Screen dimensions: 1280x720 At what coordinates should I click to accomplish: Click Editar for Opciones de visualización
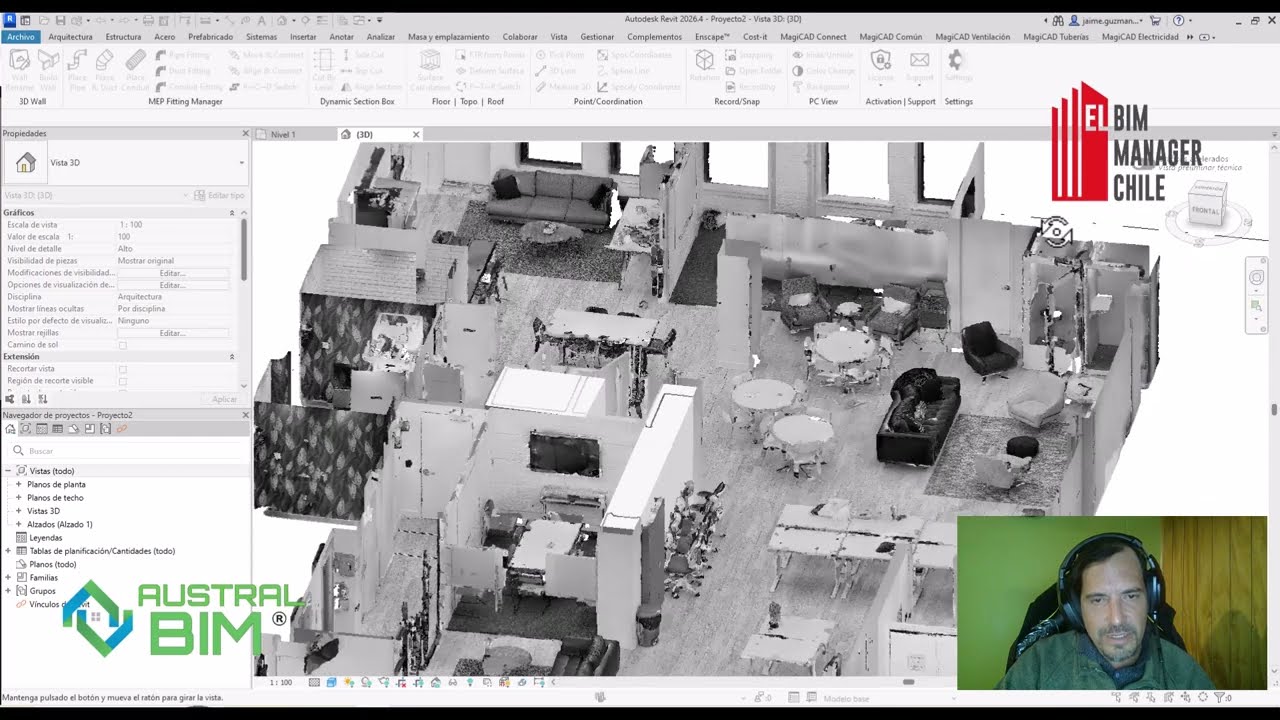click(x=172, y=285)
